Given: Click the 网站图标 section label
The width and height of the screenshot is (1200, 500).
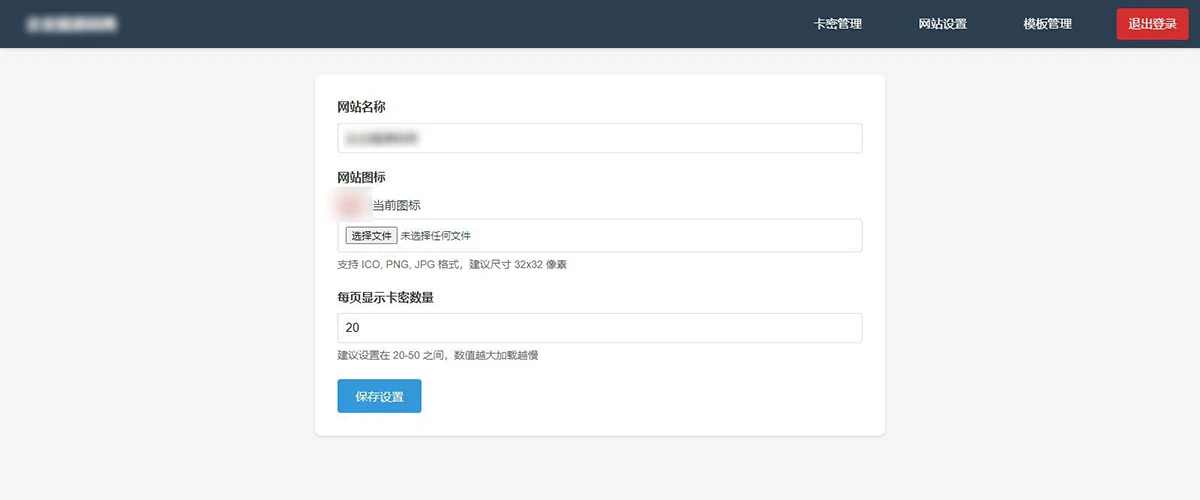Looking at the screenshot, I should [362, 178].
